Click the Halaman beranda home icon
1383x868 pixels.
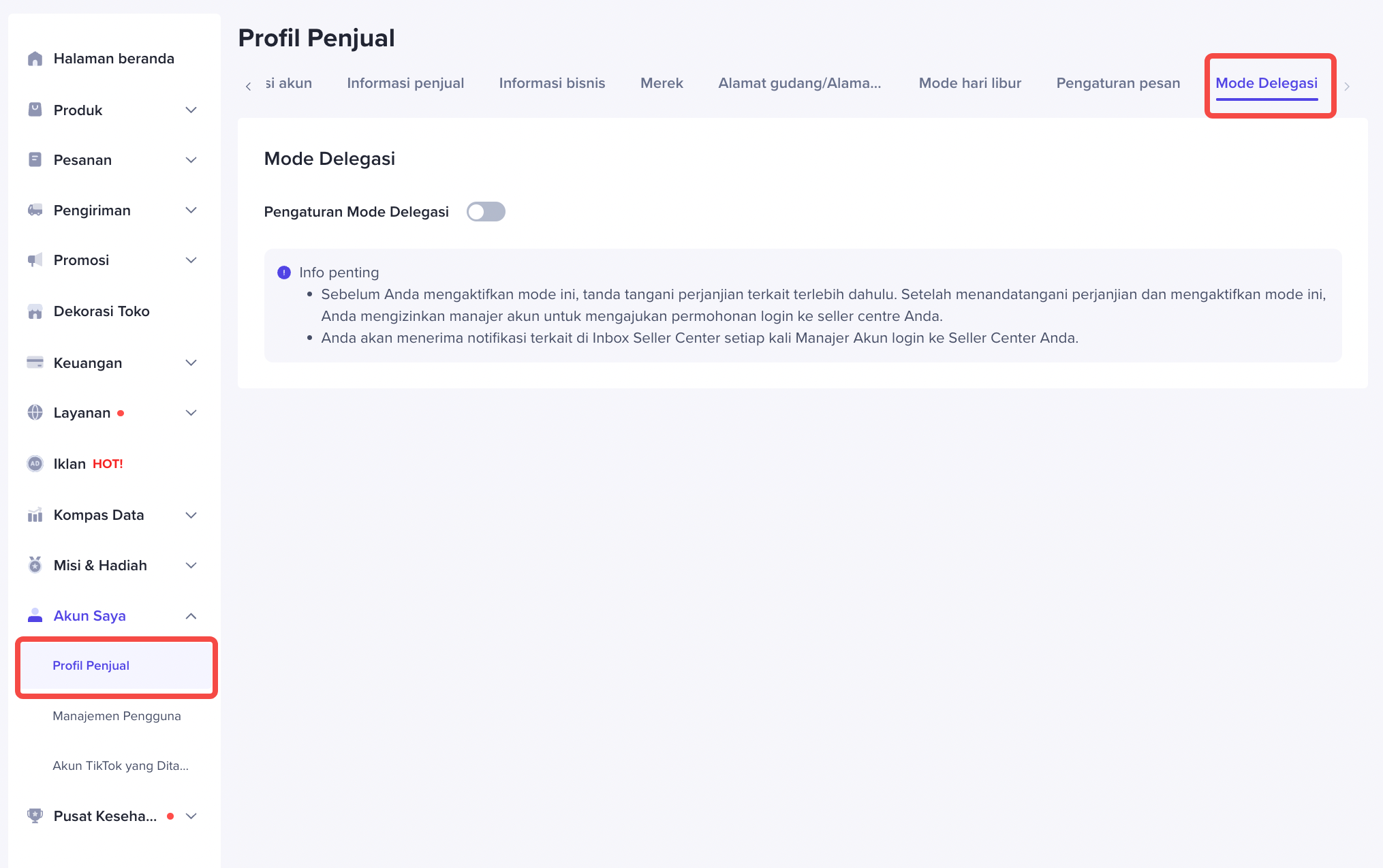pyautogui.click(x=35, y=59)
